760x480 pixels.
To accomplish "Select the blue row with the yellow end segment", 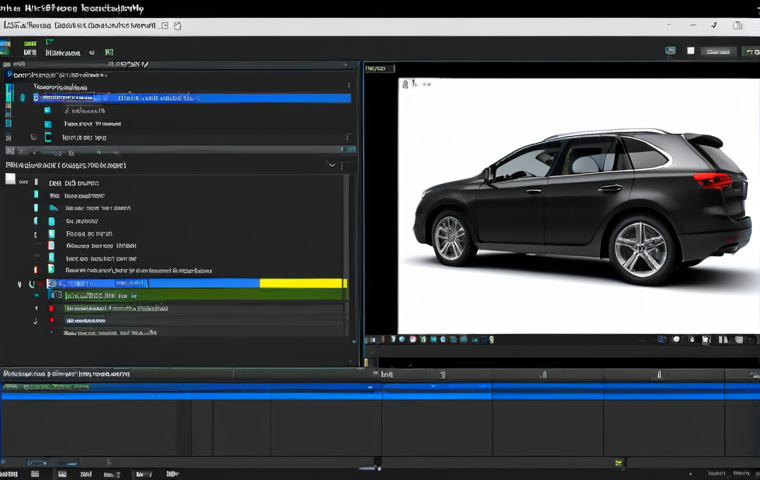I will pos(197,283).
